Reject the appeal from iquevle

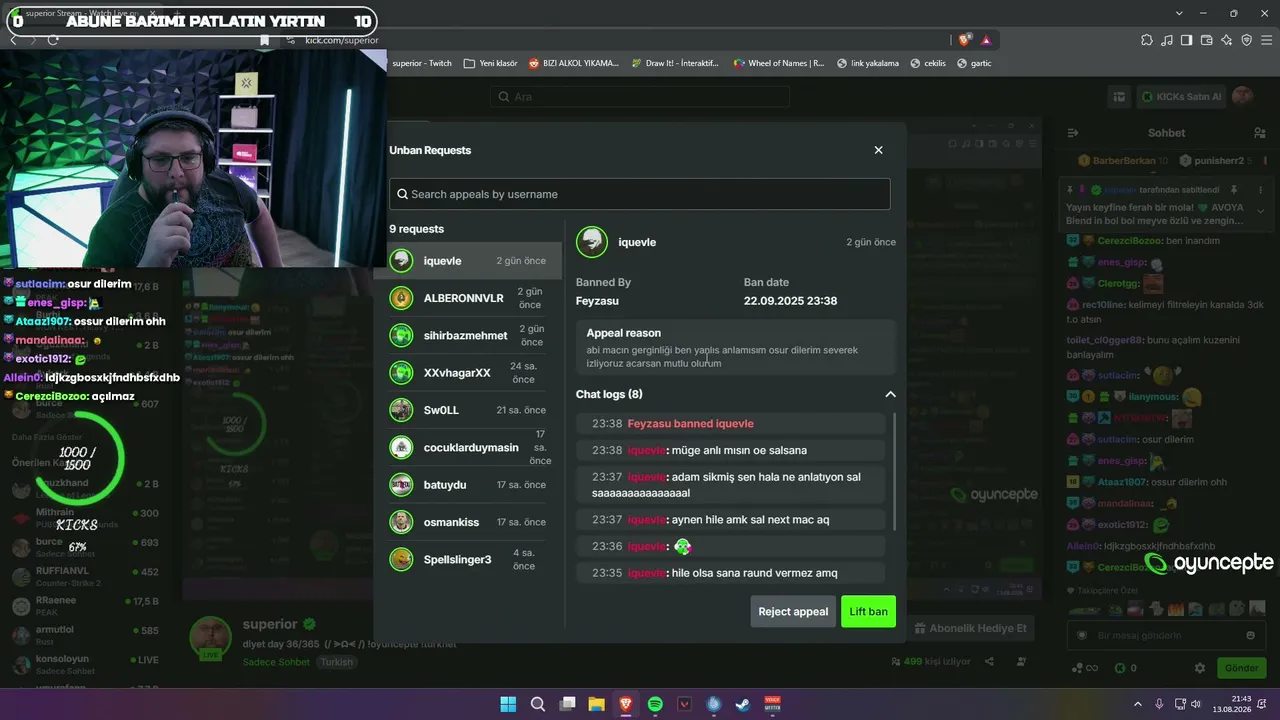(793, 611)
